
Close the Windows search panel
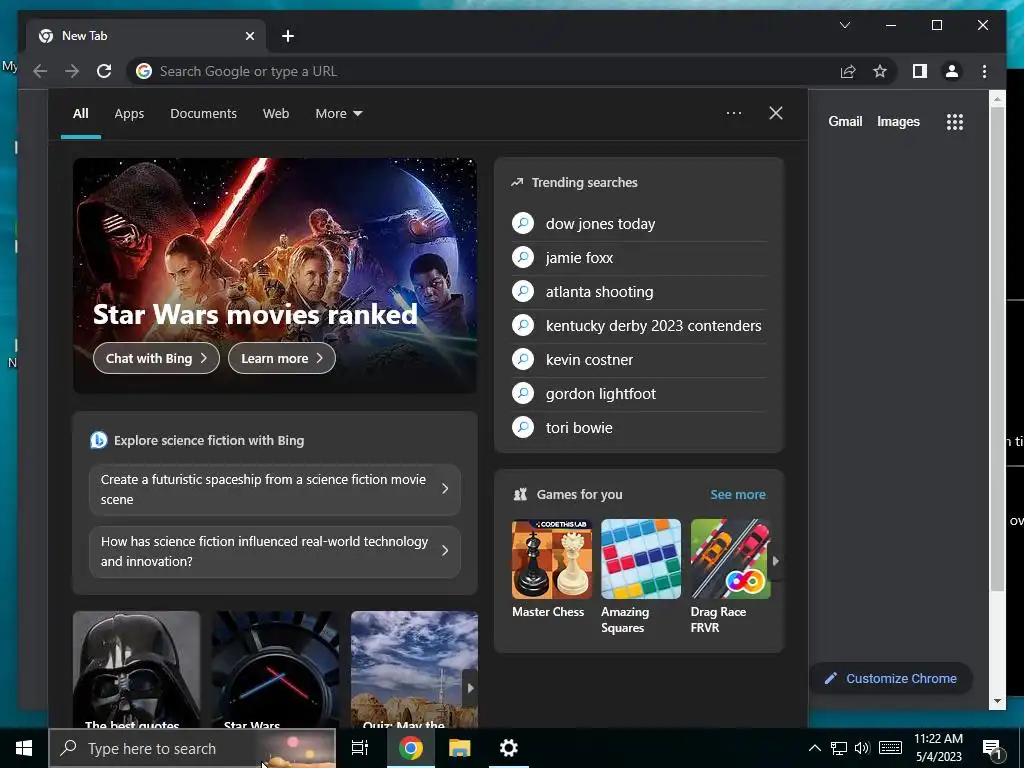(x=776, y=113)
